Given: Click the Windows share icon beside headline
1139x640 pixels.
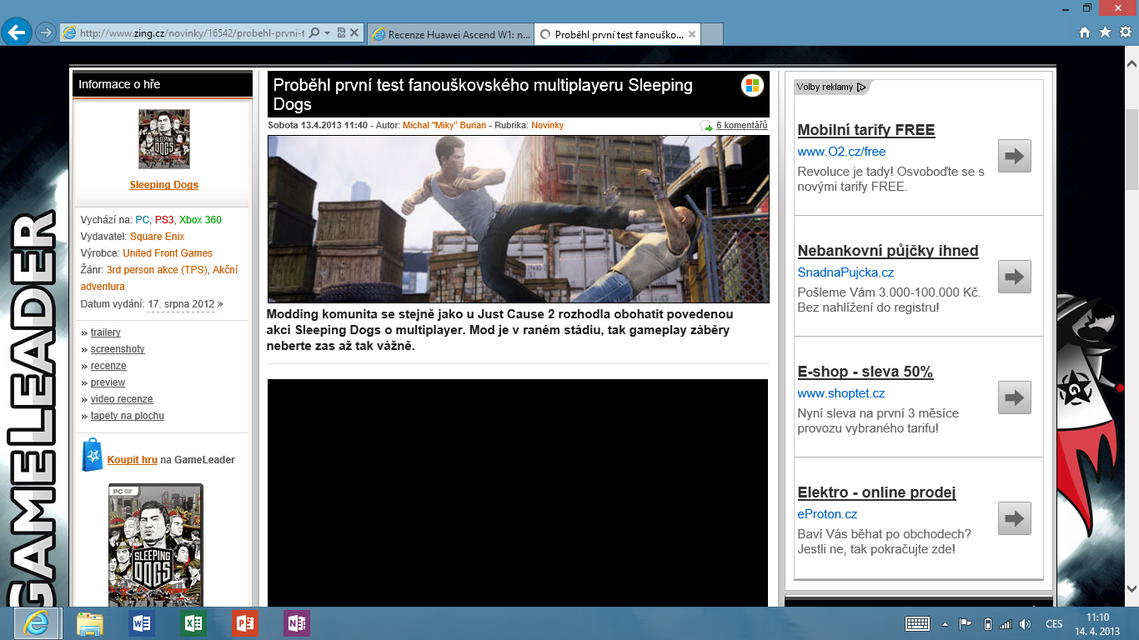Looking at the screenshot, I should tap(752, 86).
